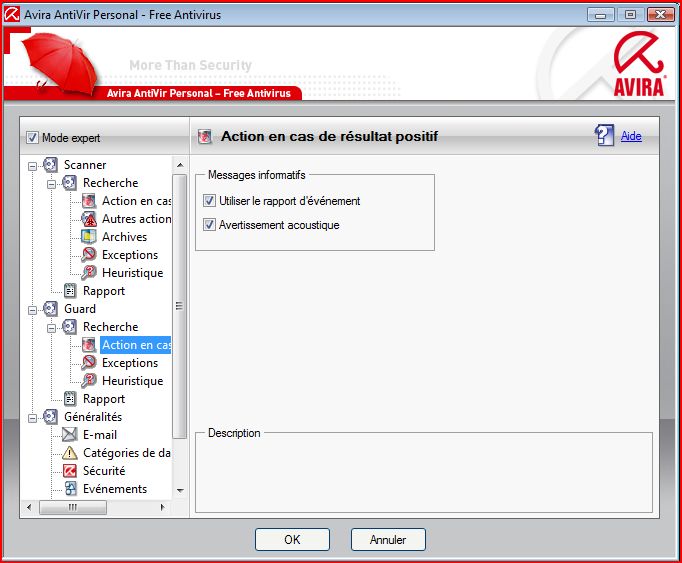
Task: Click the Rapport icon under Guard
Action: pos(70,399)
